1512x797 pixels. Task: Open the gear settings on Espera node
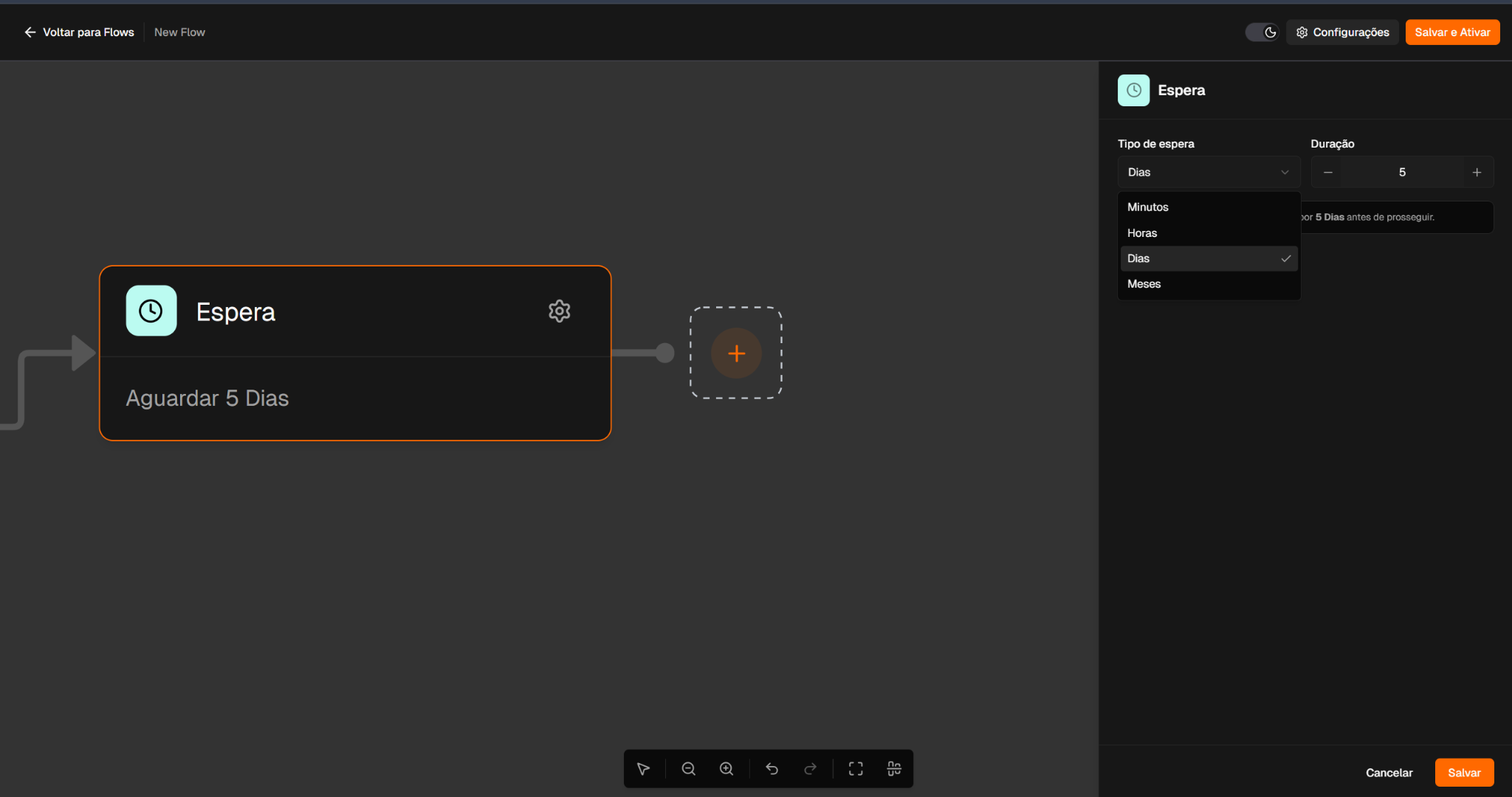click(x=560, y=311)
